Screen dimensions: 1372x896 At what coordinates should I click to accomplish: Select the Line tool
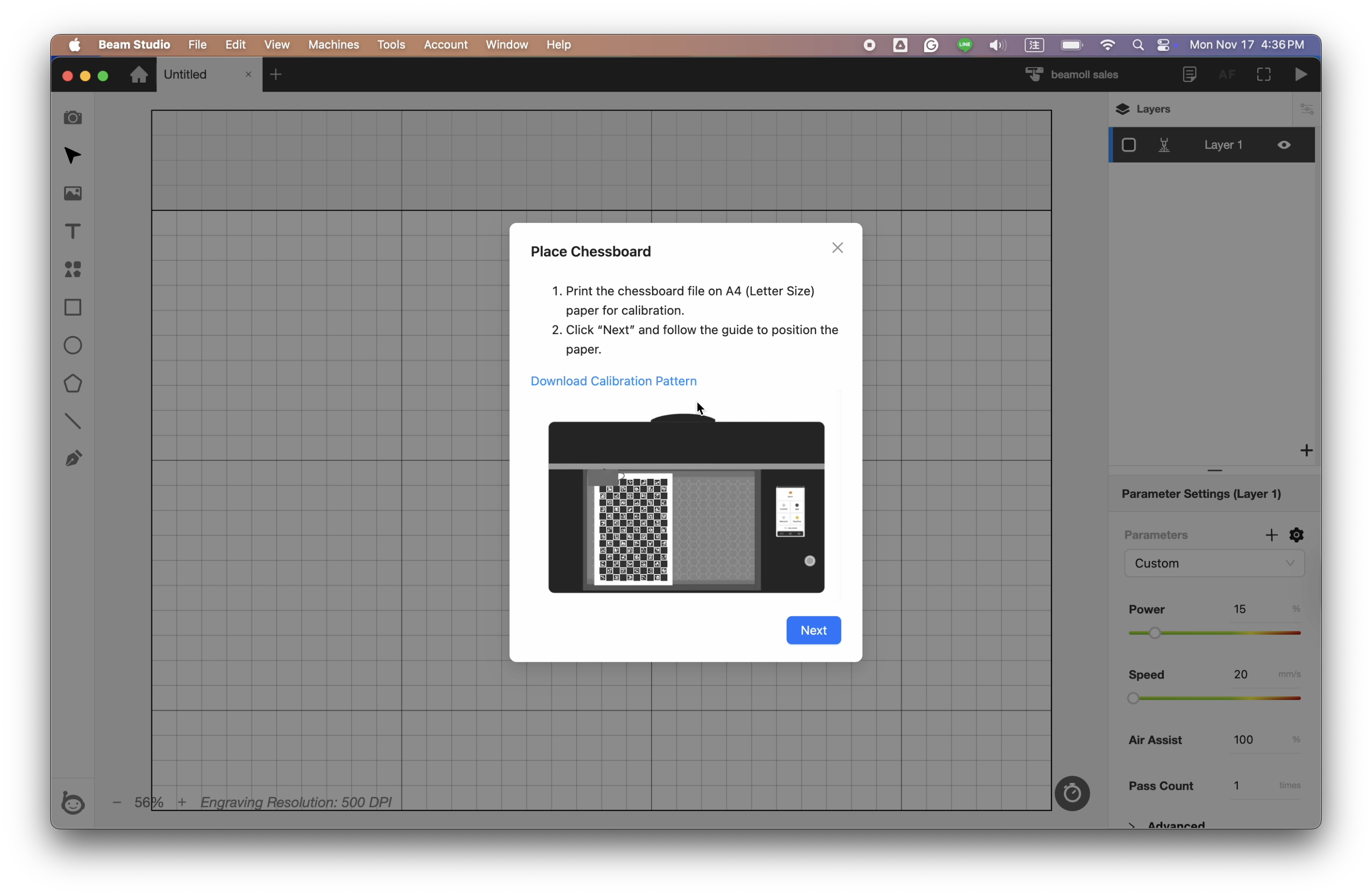[73, 422]
